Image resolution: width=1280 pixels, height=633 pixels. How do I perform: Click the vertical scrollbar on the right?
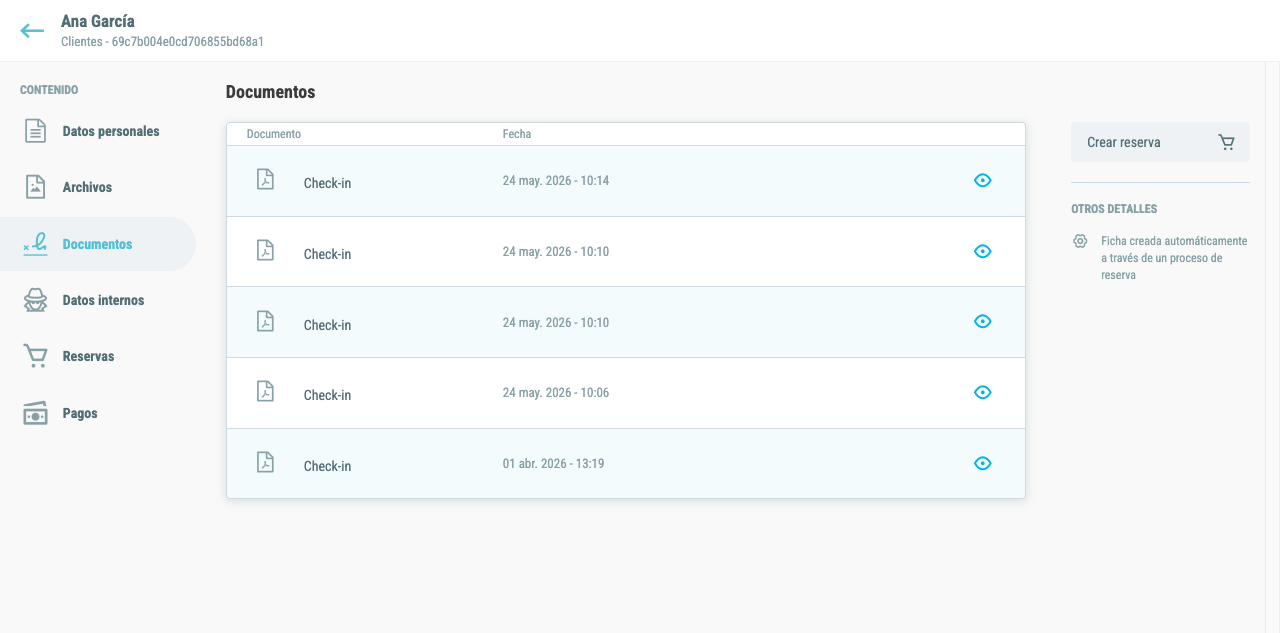[1273, 347]
